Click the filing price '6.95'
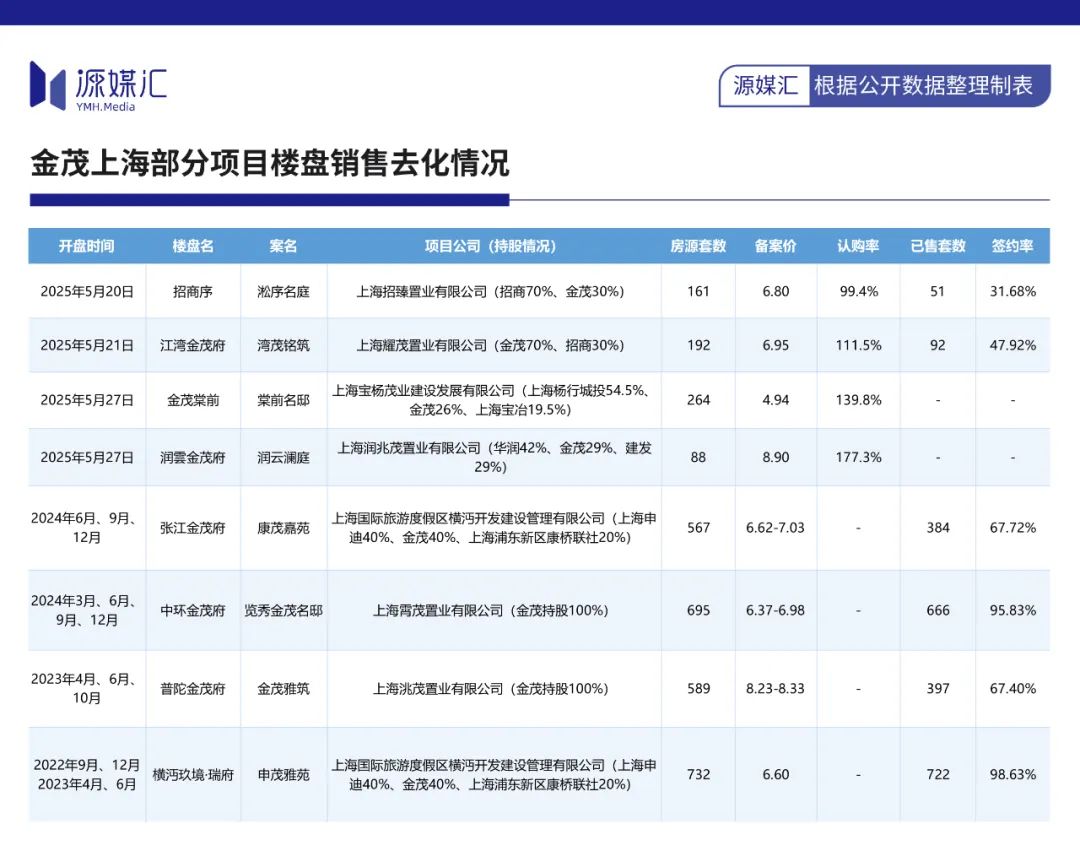The width and height of the screenshot is (1080, 851). click(776, 345)
